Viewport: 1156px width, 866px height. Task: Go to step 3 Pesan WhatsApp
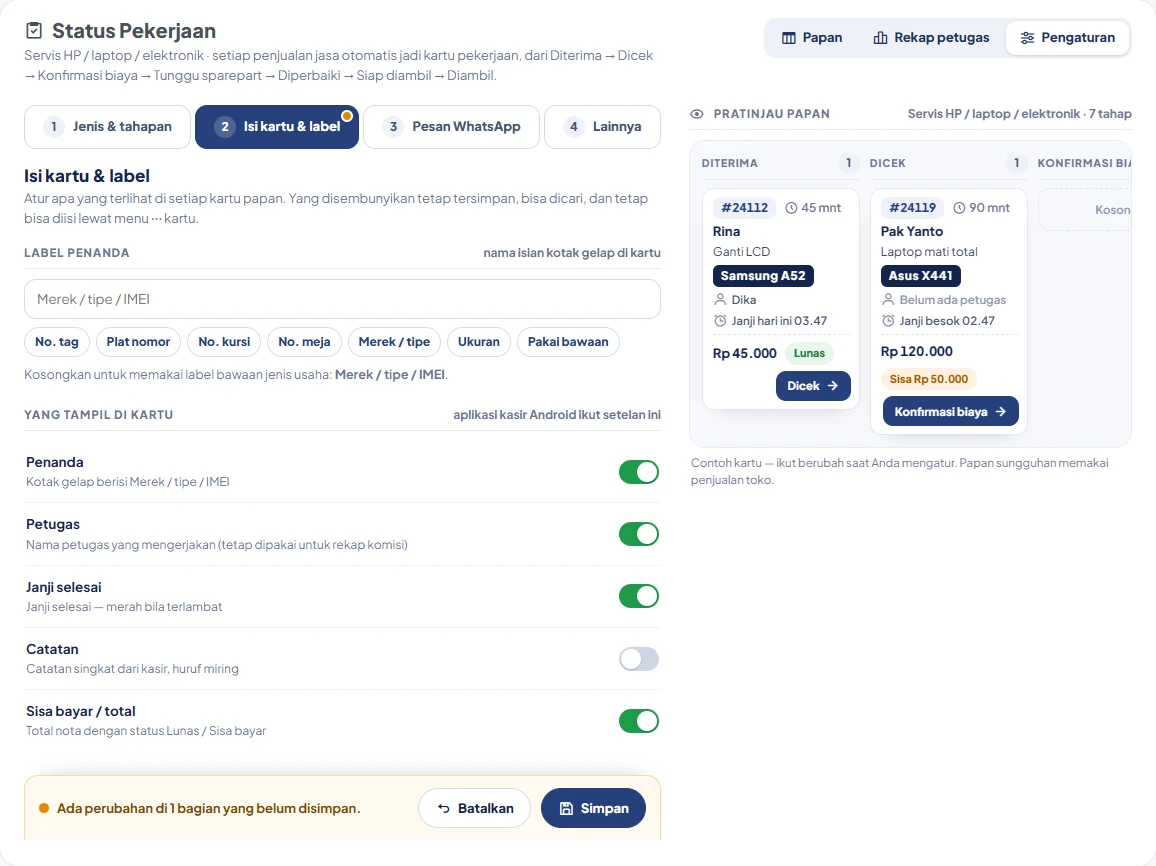click(x=452, y=127)
